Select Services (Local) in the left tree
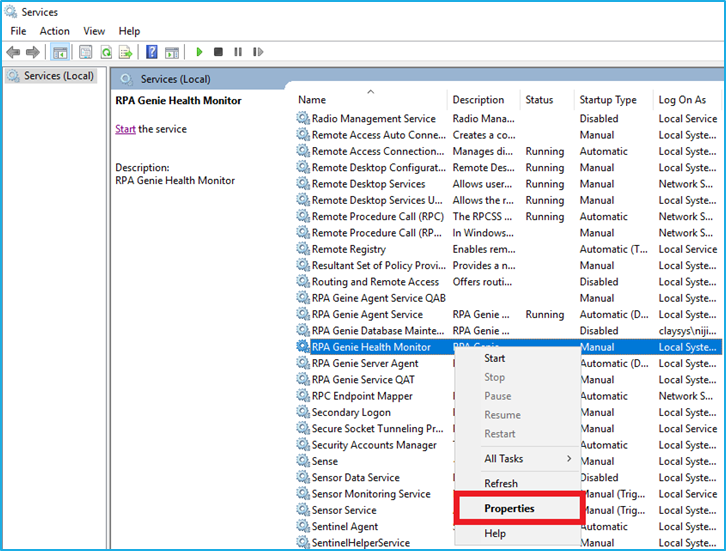 pos(58,76)
